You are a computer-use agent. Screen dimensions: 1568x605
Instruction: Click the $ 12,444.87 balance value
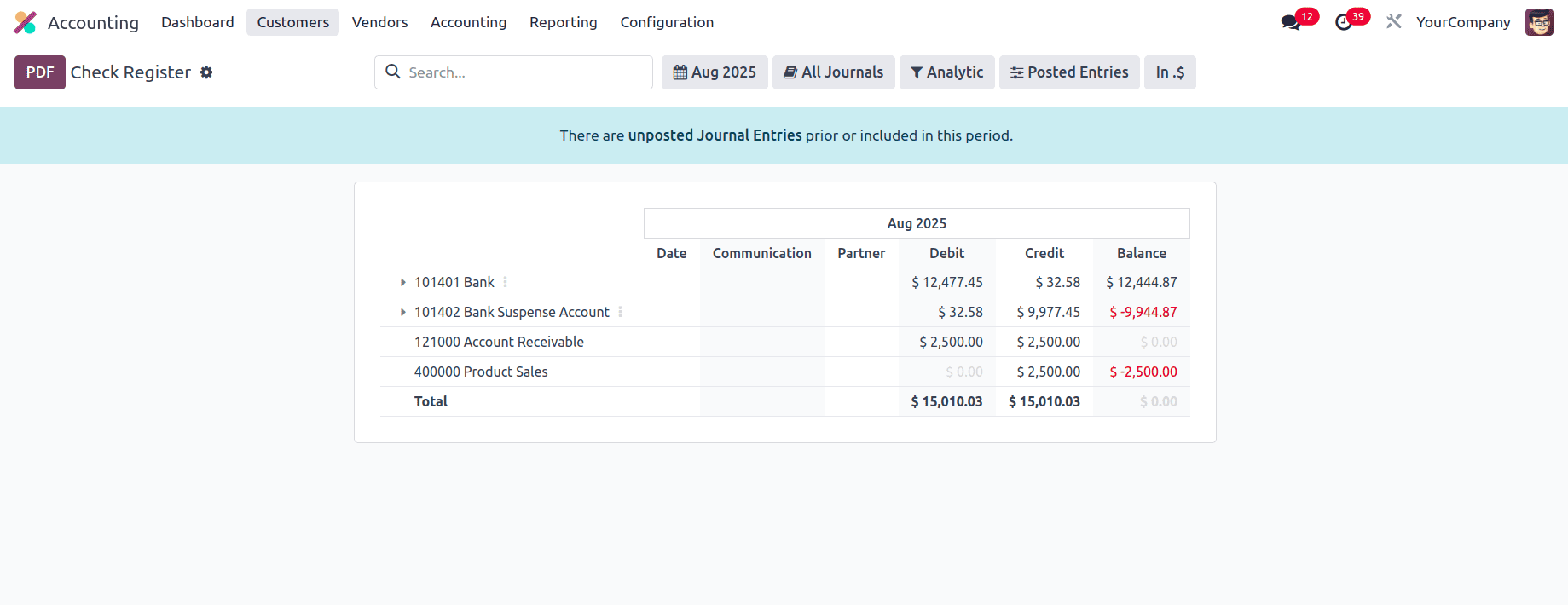point(1142,282)
